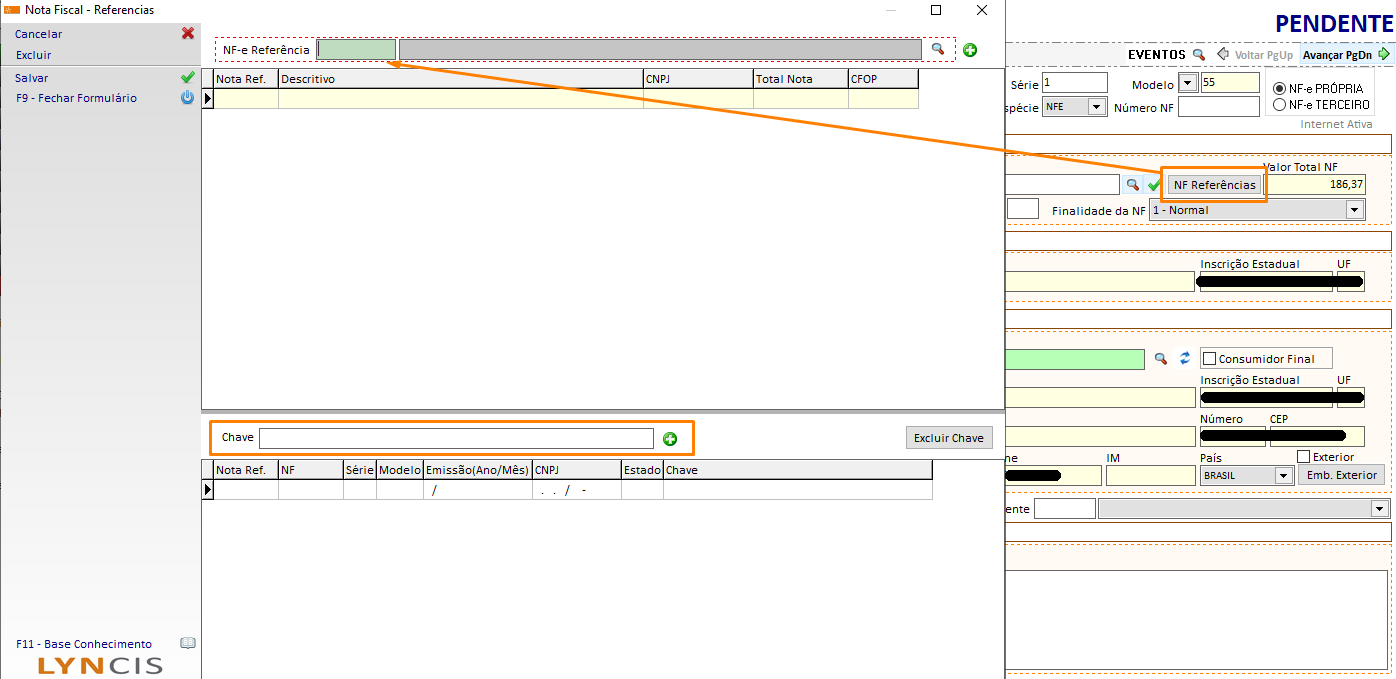The width and height of the screenshot is (1396, 679).
Task: Click the NF-e Referência search magnifier
Action: click(x=938, y=49)
